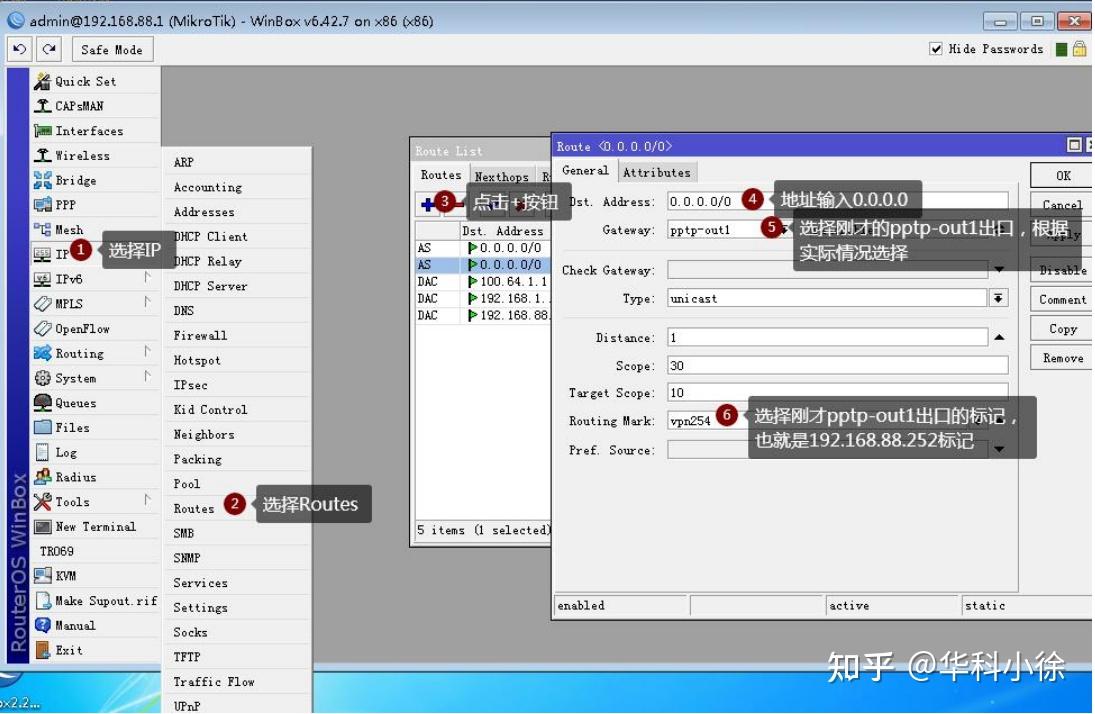This screenshot has height=714, width=1095.
Task: Click Make Supout.rif icon
Action: 43,601
